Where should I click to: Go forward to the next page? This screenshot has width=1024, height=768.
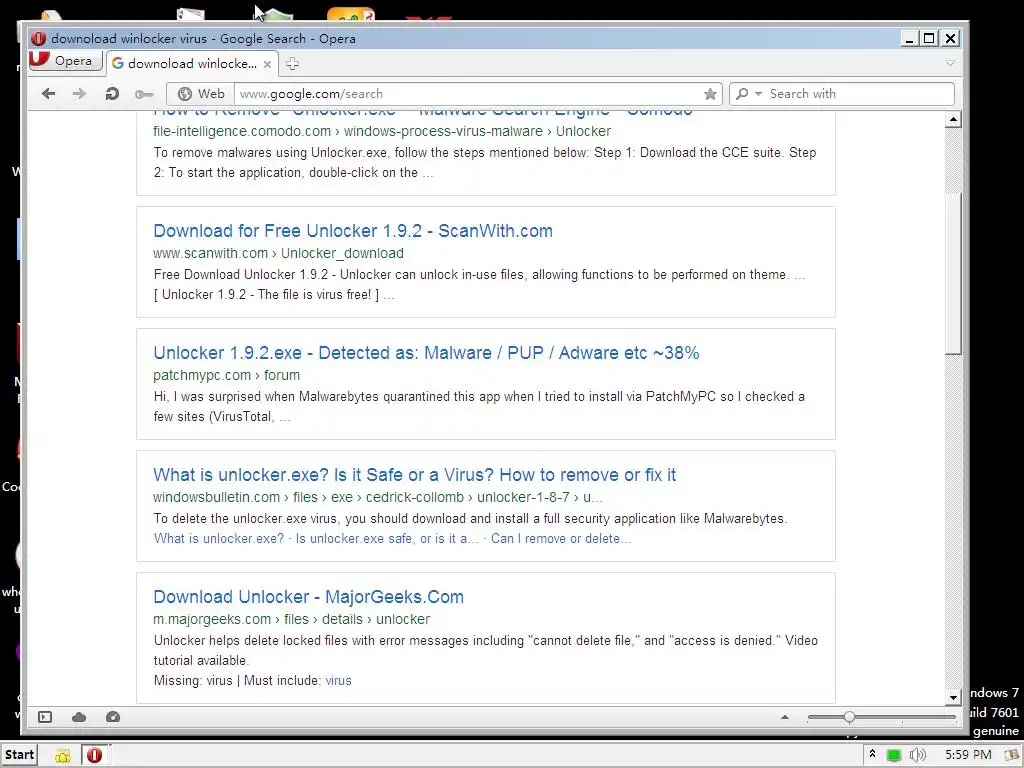(79, 93)
